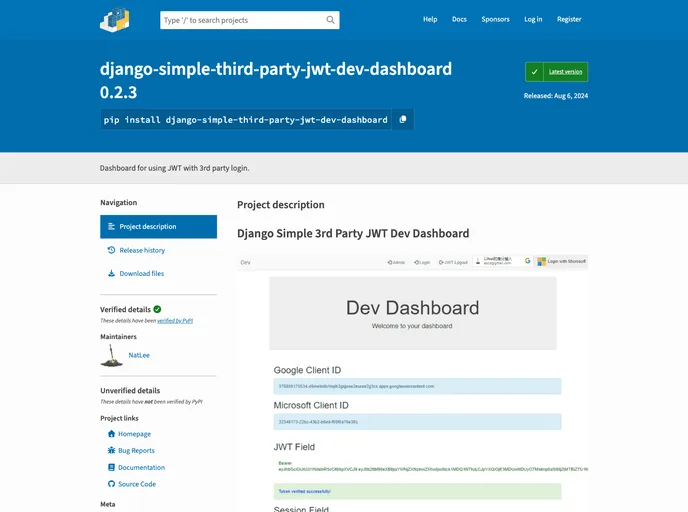
Task: Click the verified details green checkmark
Action: (x=157, y=310)
